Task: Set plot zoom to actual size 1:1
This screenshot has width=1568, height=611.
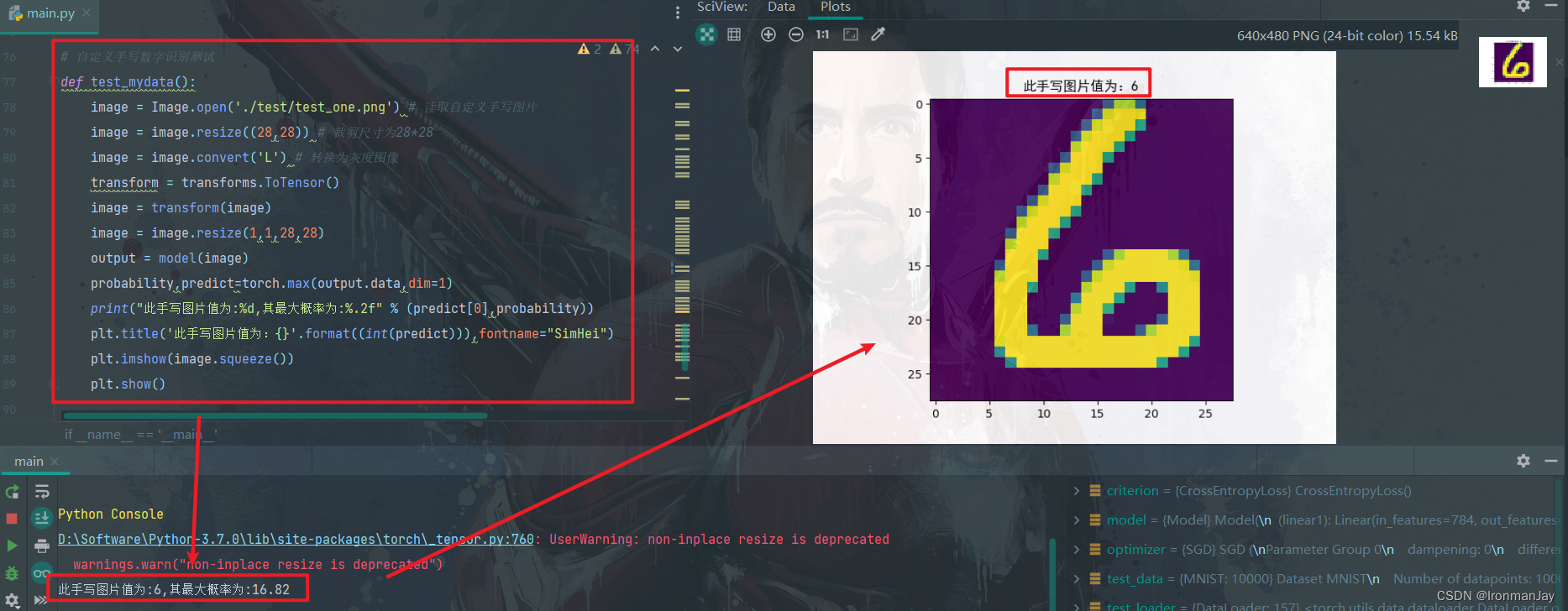Action: [822, 34]
